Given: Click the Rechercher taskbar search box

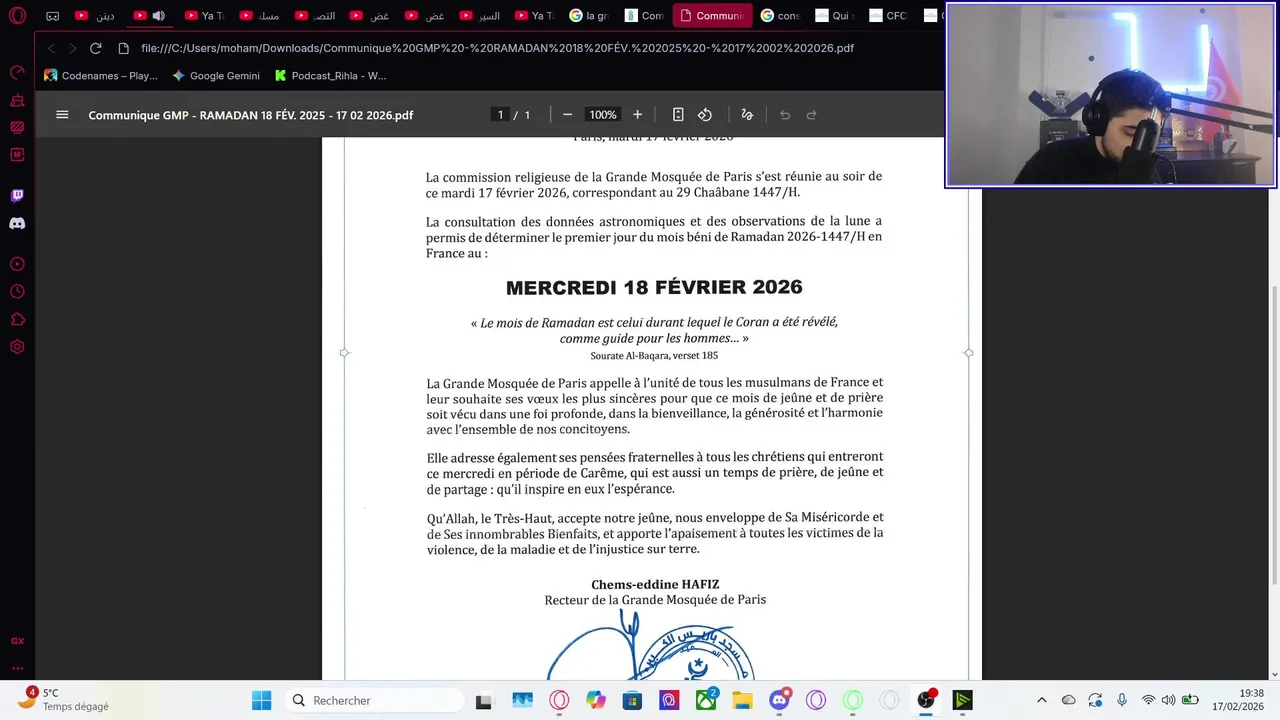Looking at the screenshot, I should click(373, 700).
